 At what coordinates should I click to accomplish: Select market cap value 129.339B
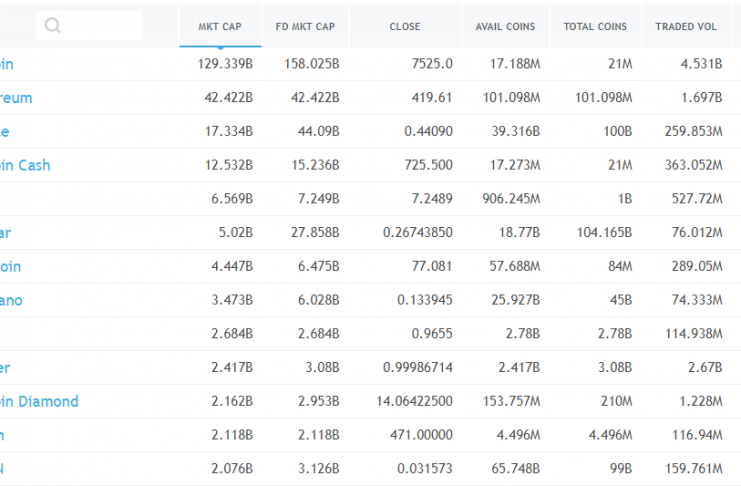tap(225, 64)
